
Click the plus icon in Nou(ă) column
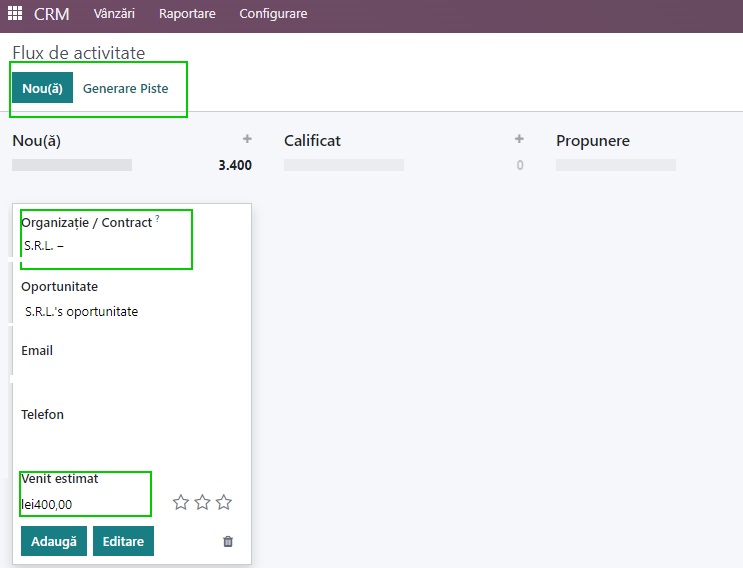click(247, 139)
